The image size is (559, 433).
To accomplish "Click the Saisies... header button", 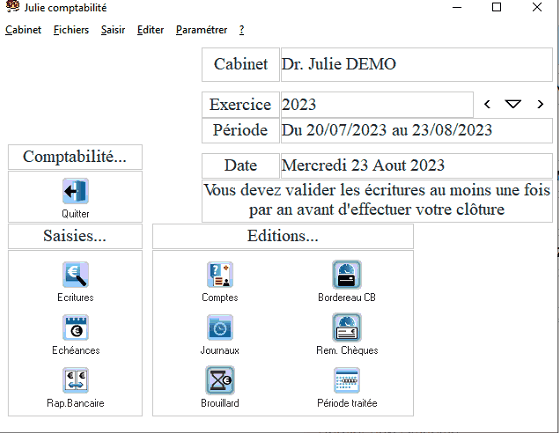I will [75, 236].
